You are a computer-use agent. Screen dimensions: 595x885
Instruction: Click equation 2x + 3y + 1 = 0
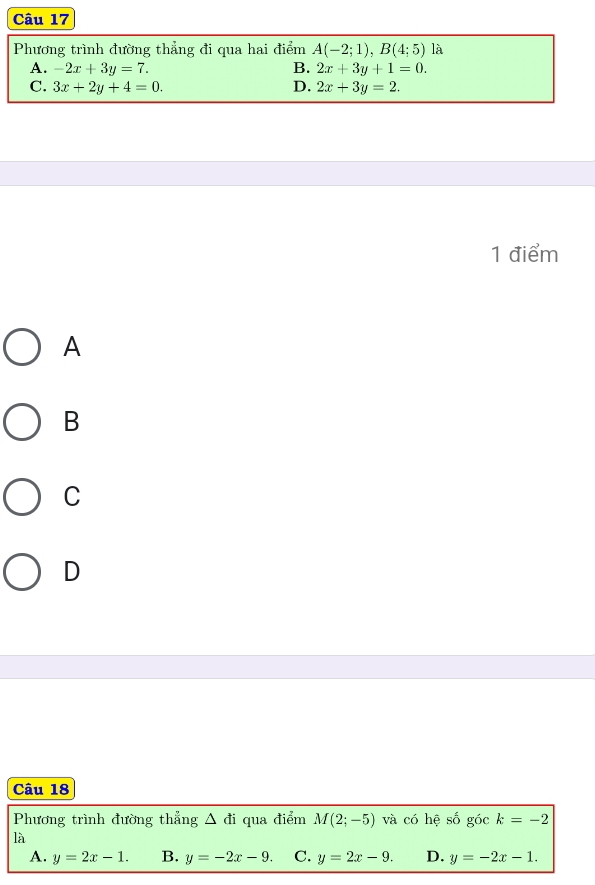point(371,69)
